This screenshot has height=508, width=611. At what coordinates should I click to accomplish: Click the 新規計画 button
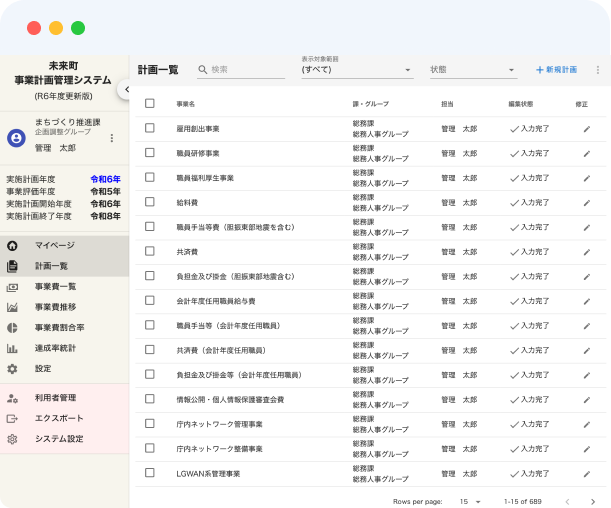point(556,70)
